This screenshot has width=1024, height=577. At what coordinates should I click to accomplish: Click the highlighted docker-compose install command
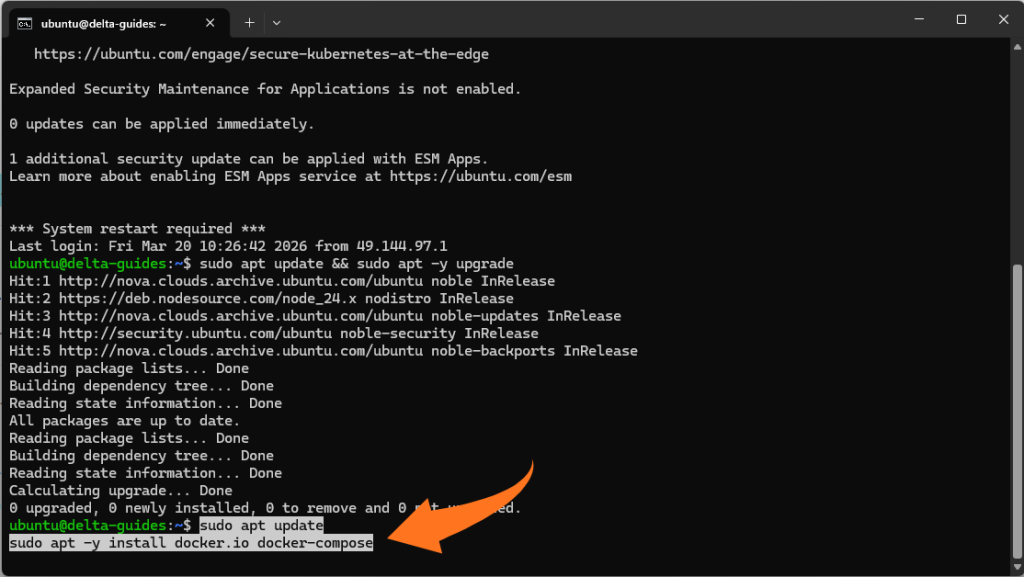189,543
